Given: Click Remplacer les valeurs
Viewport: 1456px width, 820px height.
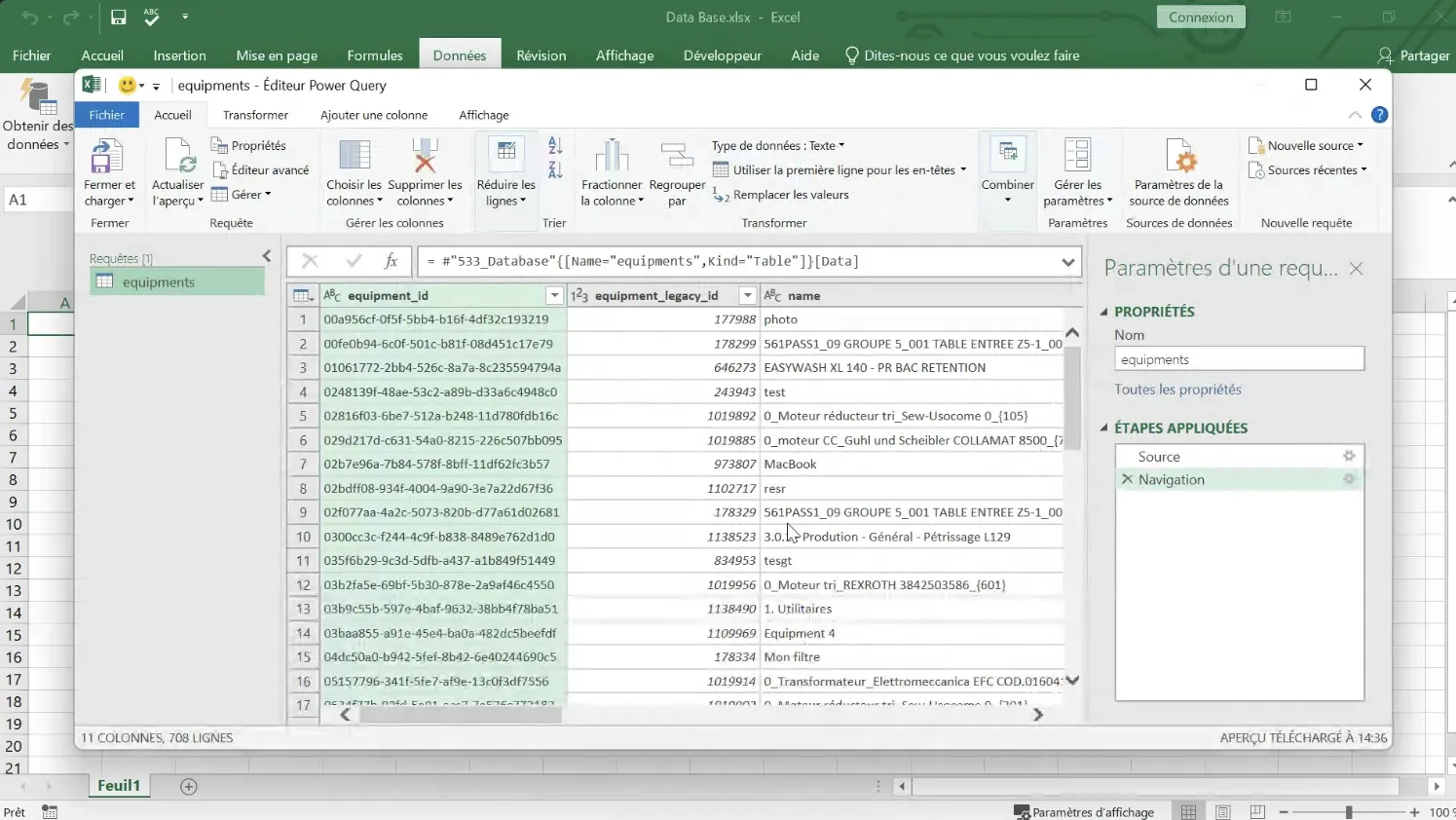Looking at the screenshot, I should click(x=781, y=195).
